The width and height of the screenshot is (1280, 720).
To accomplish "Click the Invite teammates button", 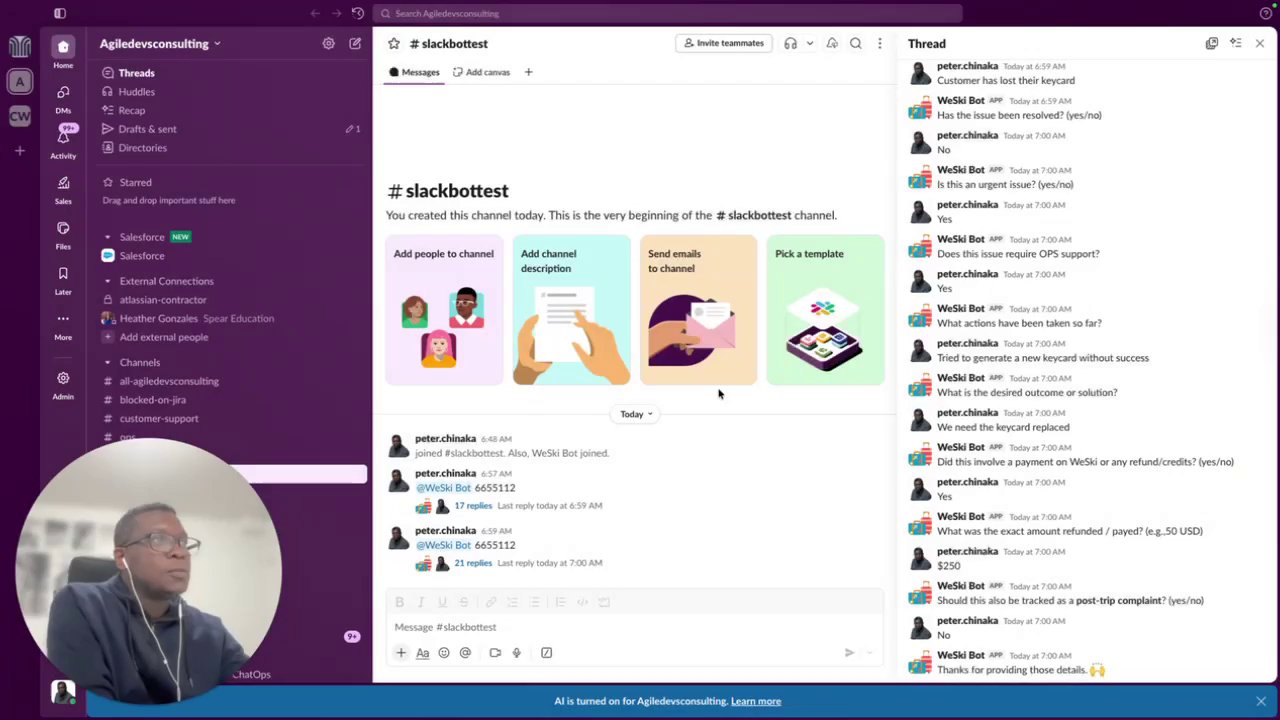I will (x=725, y=43).
